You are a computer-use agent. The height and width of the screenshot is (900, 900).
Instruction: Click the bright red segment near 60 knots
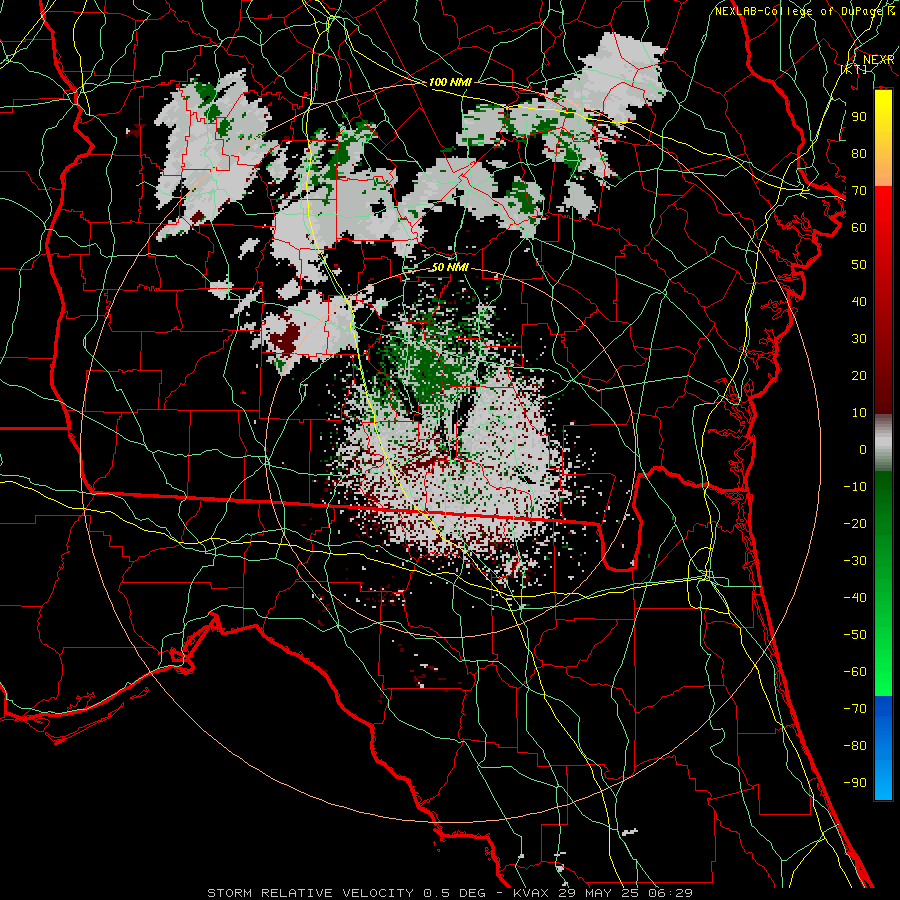(x=883, y=228)
